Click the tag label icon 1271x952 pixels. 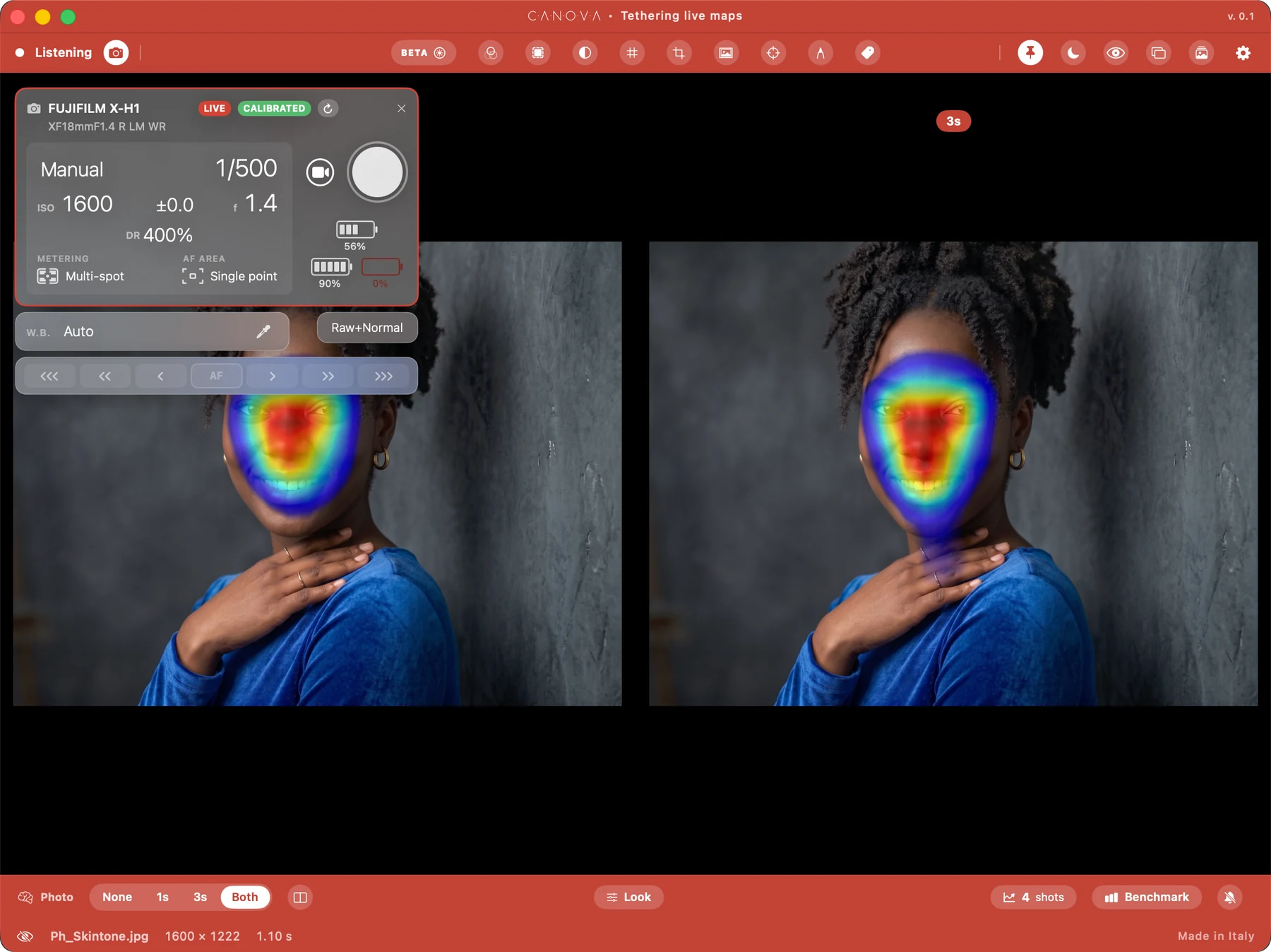point(868,53)
